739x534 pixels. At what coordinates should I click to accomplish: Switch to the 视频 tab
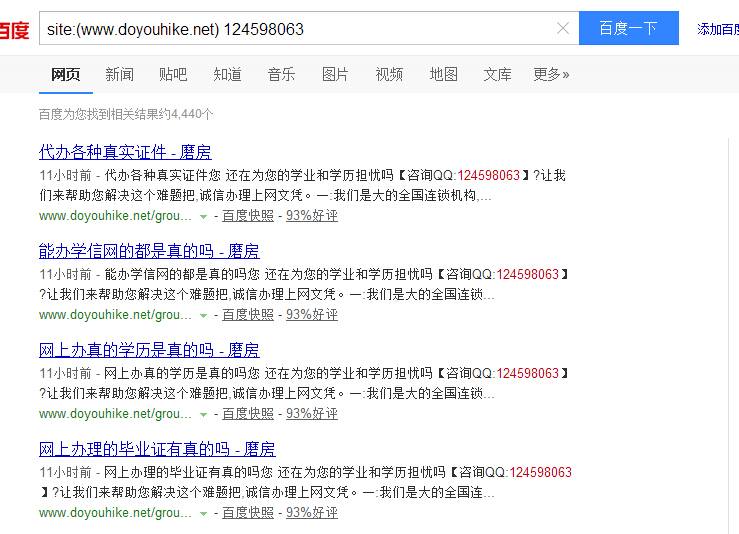(x=389, y=74)
